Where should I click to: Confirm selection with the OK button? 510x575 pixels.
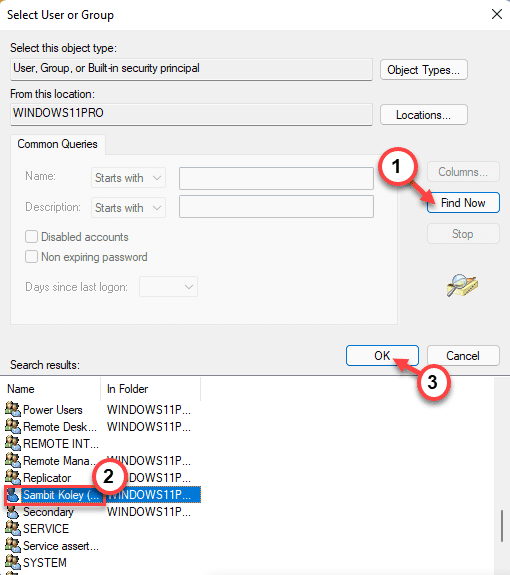[x=382, y=355]
